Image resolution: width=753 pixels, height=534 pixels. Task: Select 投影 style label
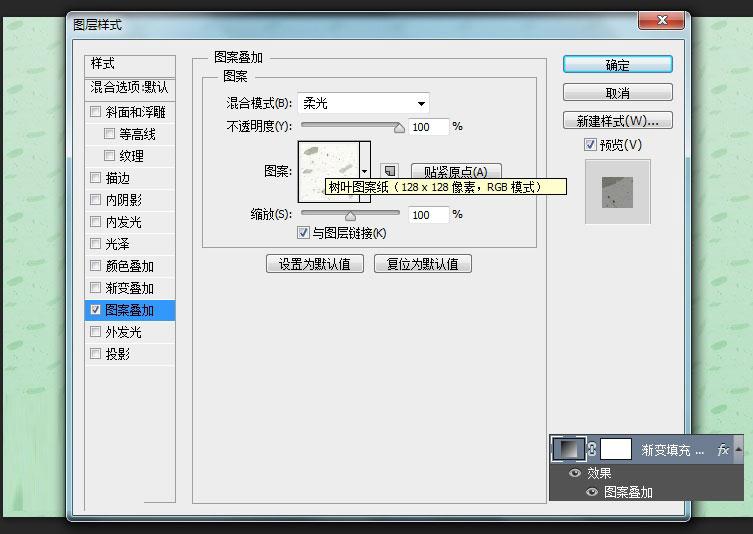(x=118, y=354)
